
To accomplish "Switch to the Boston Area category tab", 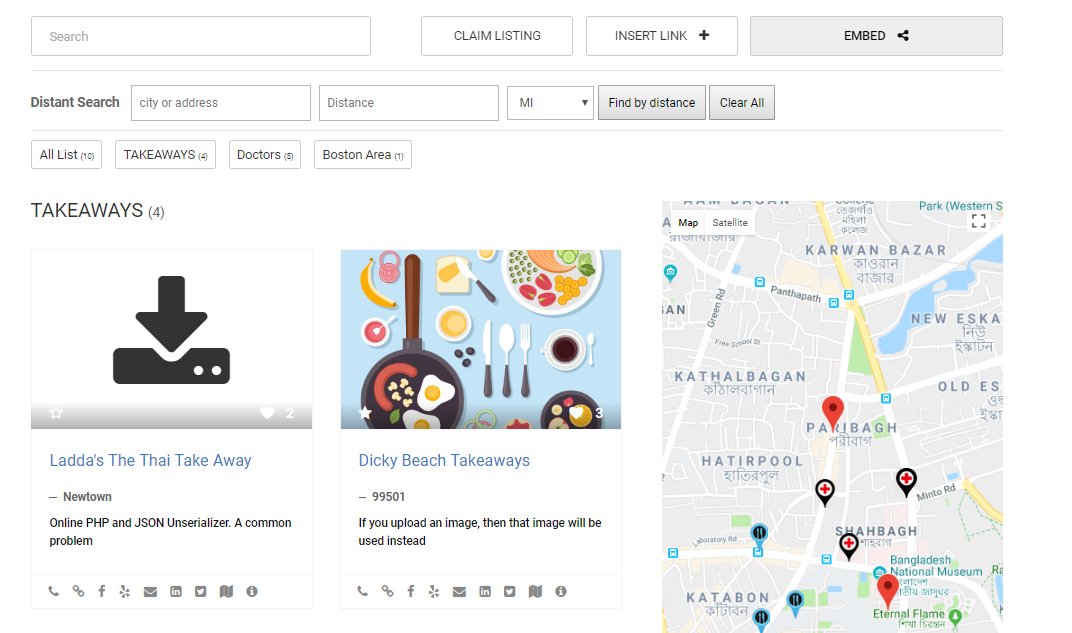I will 363,154.
